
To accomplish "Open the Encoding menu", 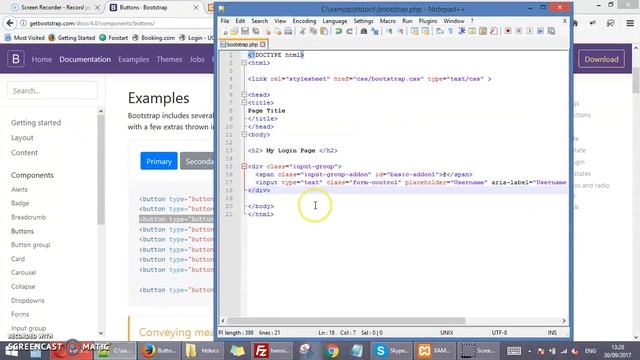I will pyautogui.click(x=304, y=21).
